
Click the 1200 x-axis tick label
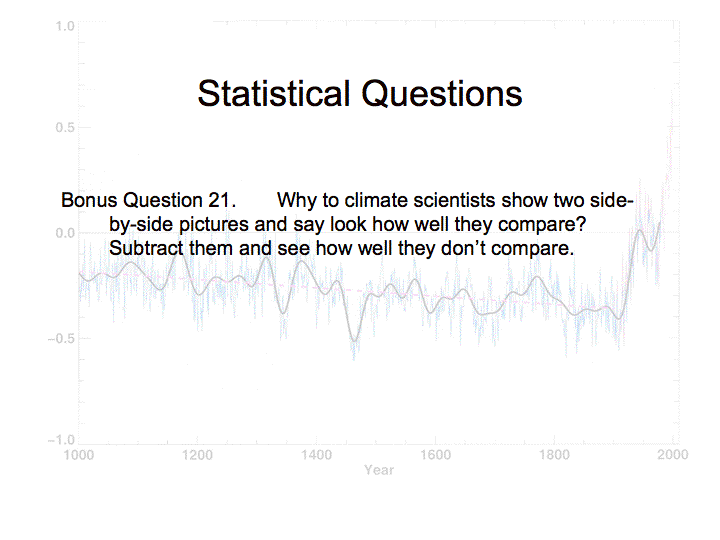(x=198, y=454)
